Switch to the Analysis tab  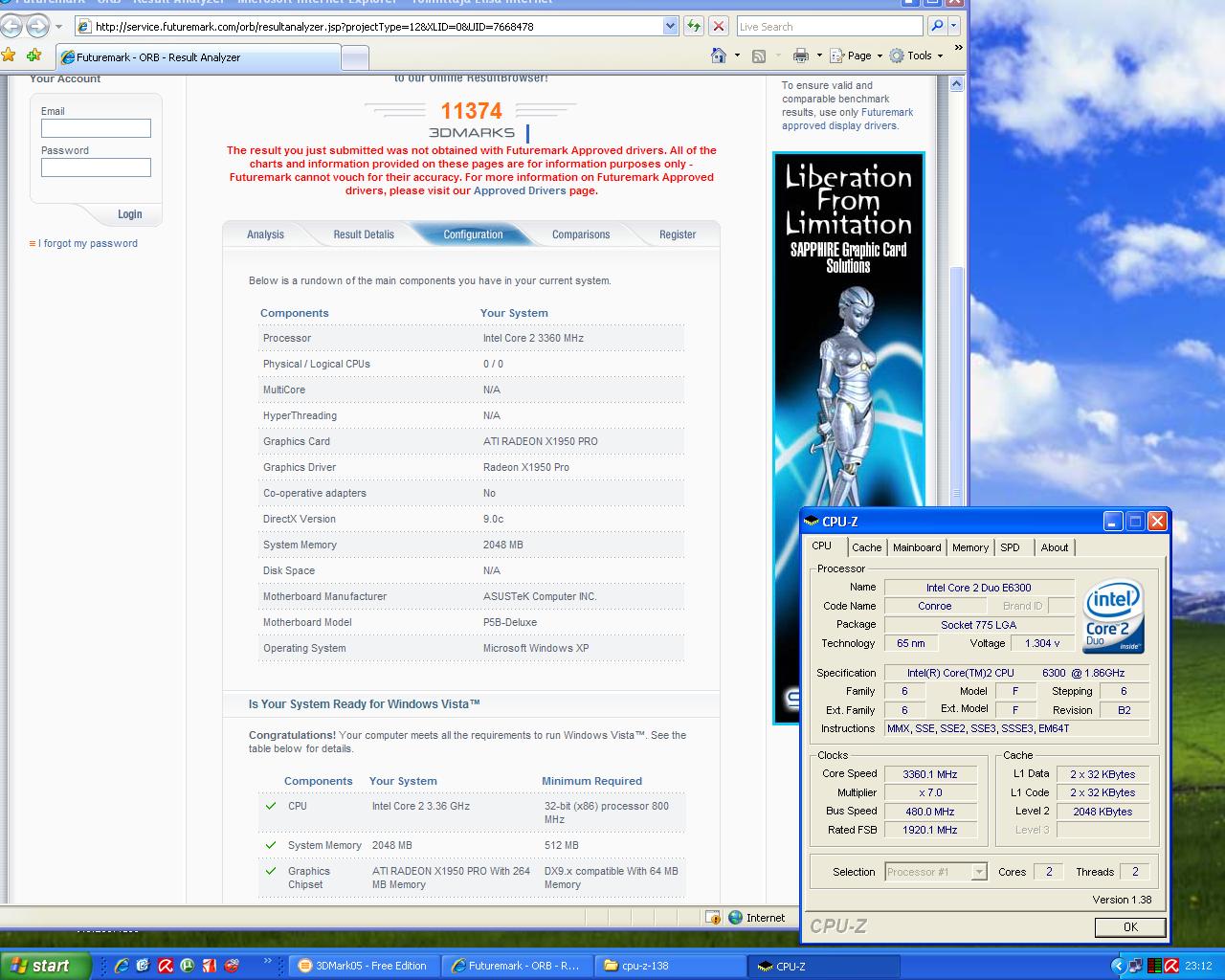265,234
